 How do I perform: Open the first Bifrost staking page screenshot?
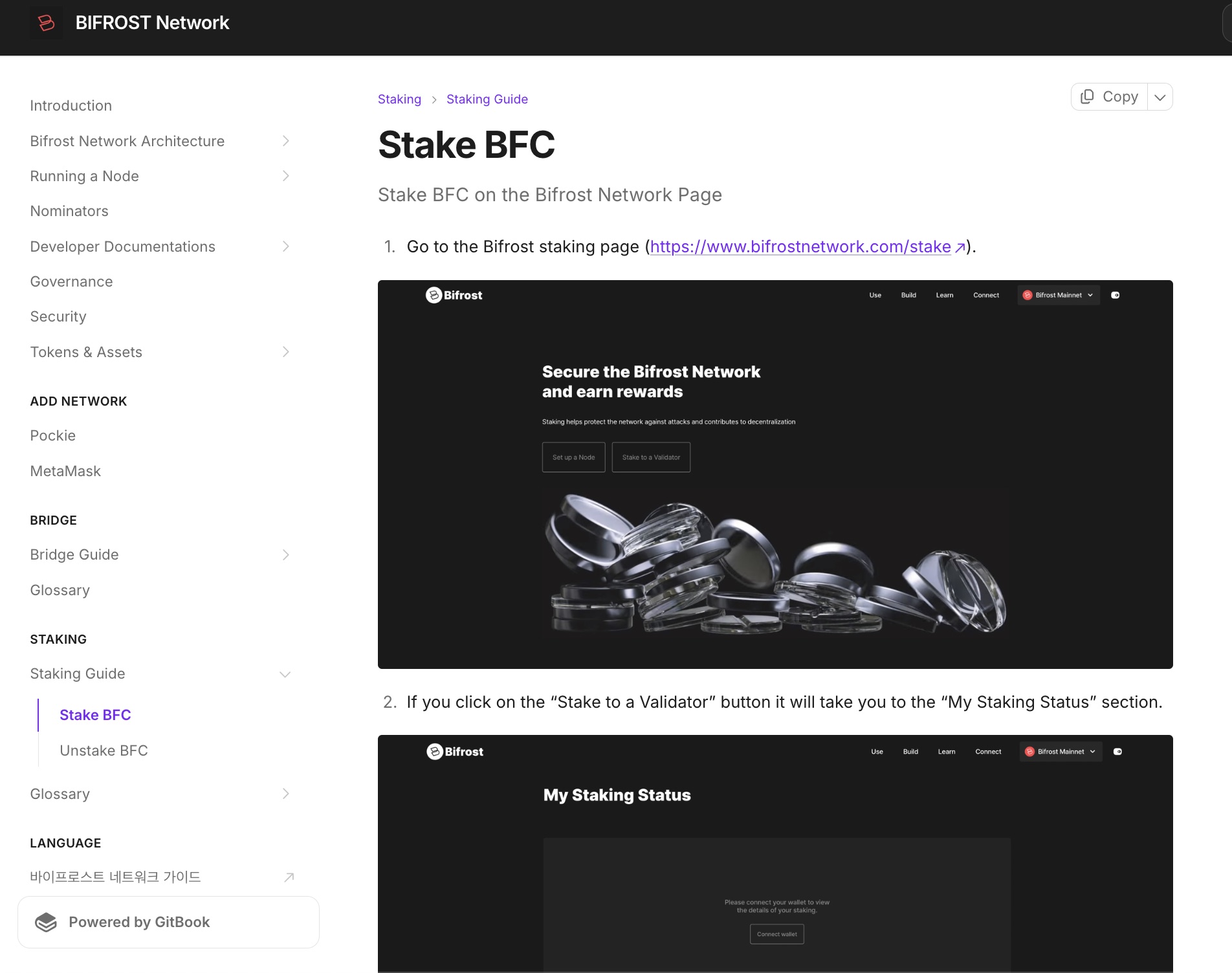coord(775,474)
